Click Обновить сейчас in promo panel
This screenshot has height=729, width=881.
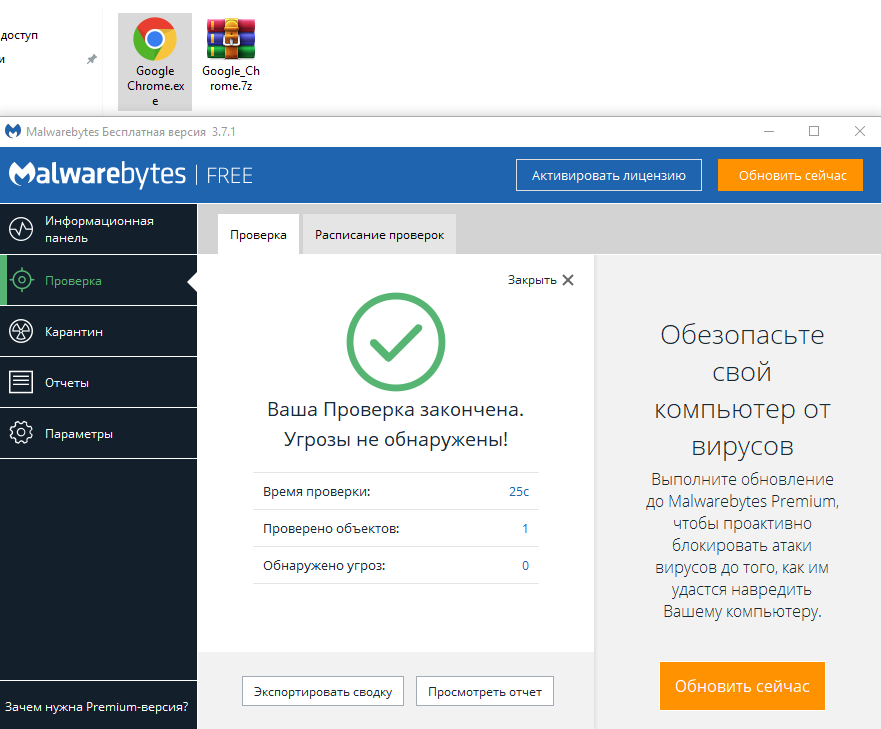742,686
